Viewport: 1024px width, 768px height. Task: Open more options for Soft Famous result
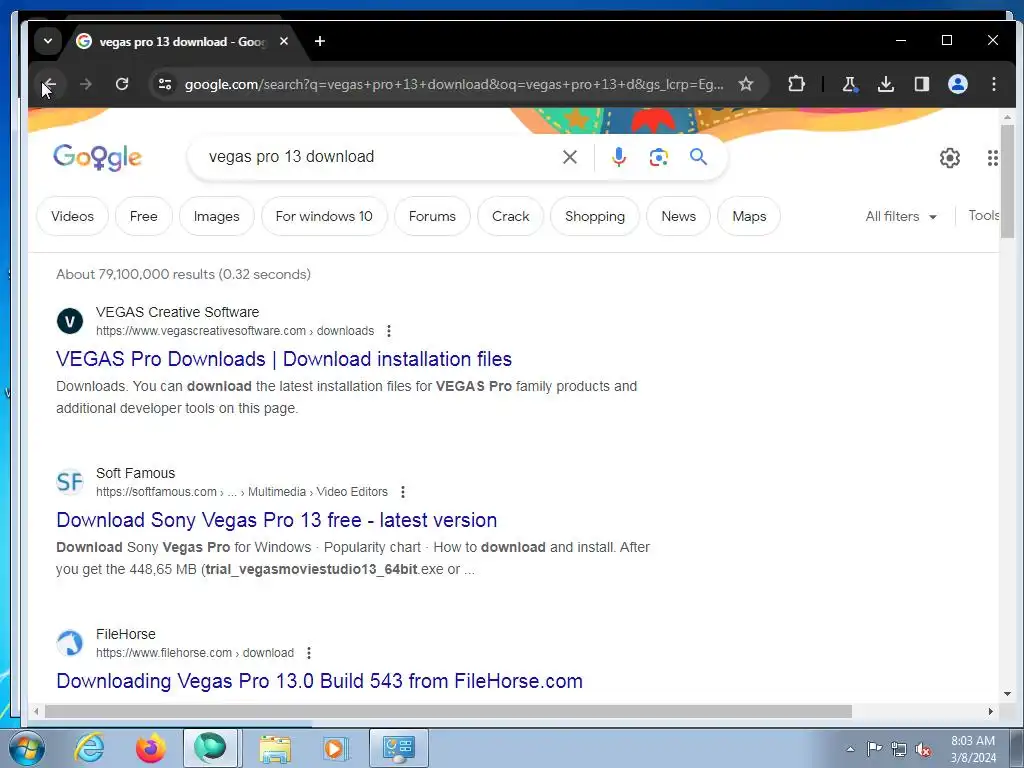403,492
